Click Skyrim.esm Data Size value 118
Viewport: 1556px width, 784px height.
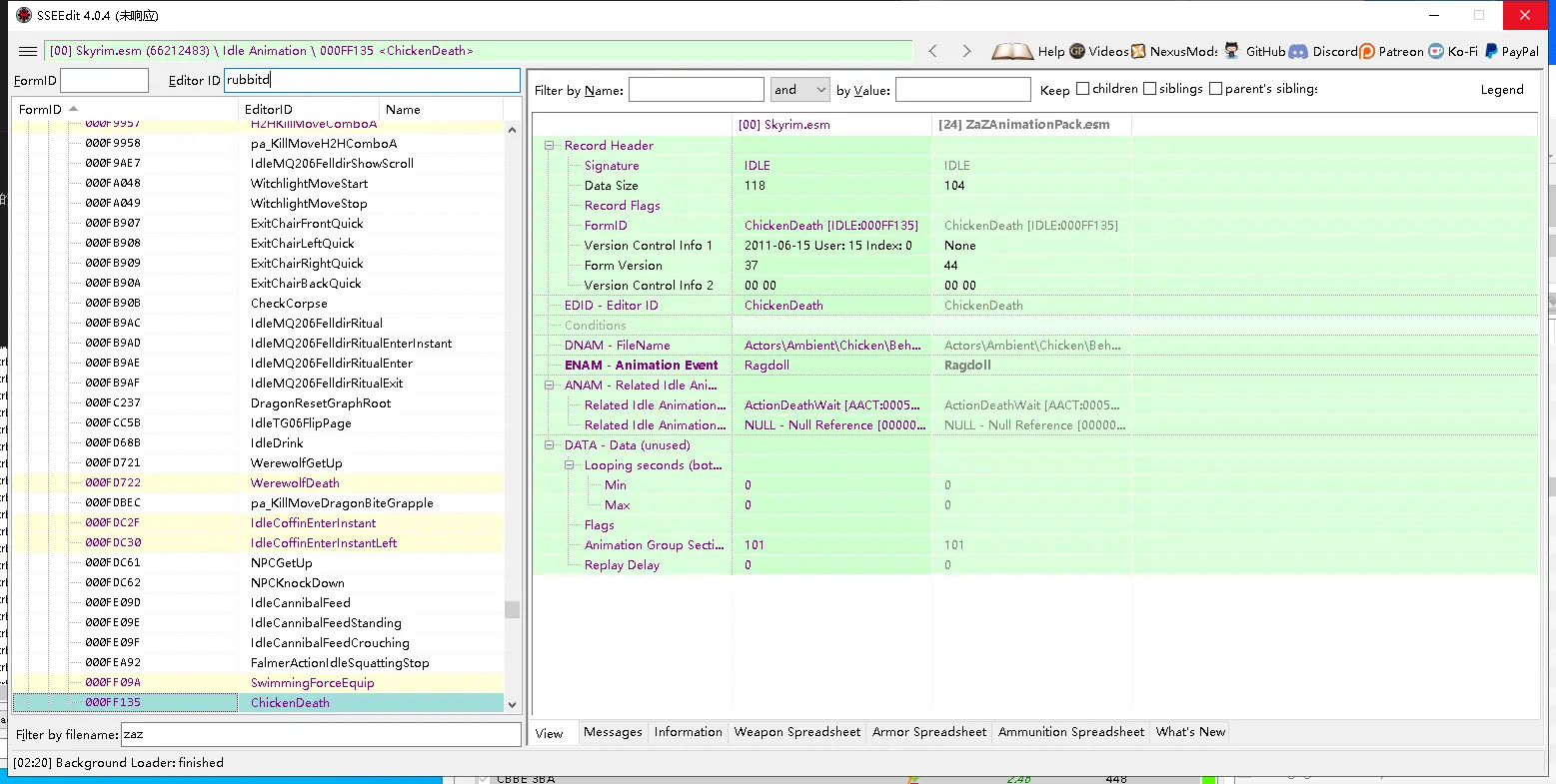pyautogui.click(x=755, y=185)
